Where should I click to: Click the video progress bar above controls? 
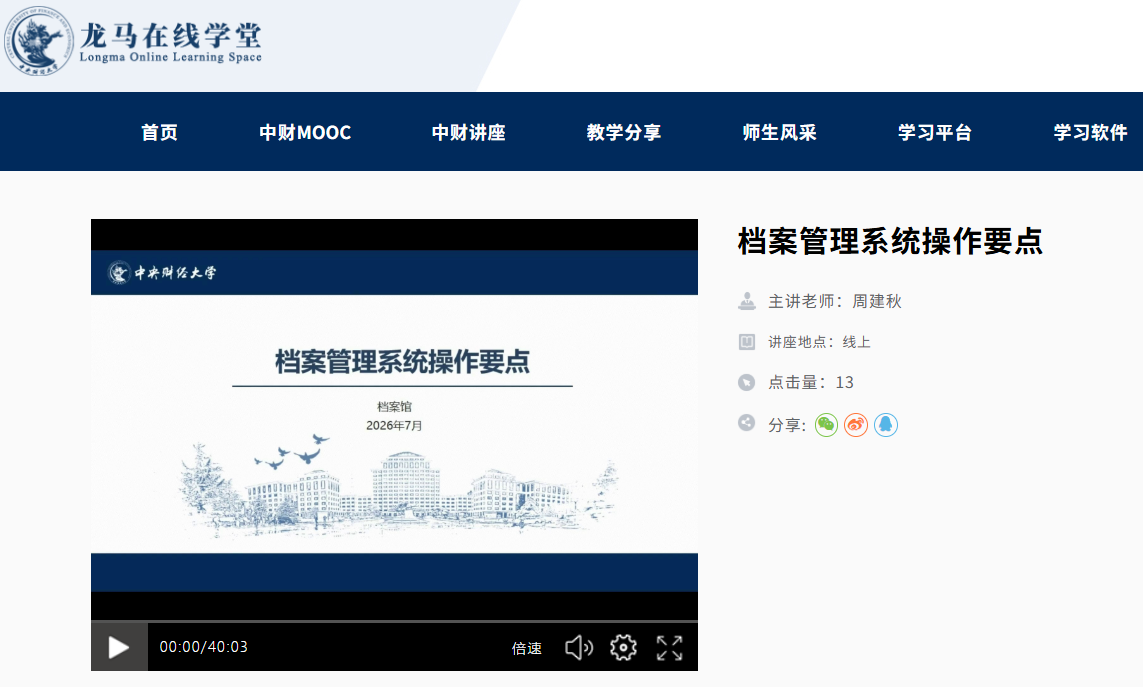[394, 621]
